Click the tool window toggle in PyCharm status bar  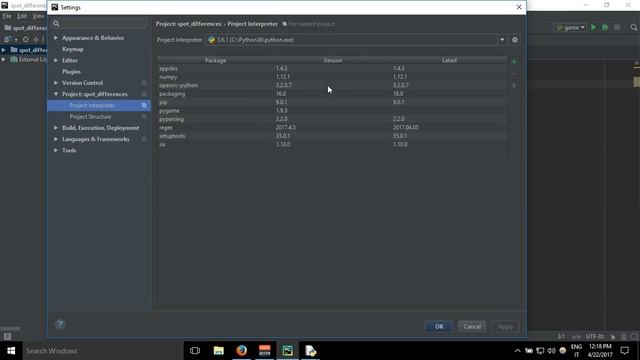[7, 336]
